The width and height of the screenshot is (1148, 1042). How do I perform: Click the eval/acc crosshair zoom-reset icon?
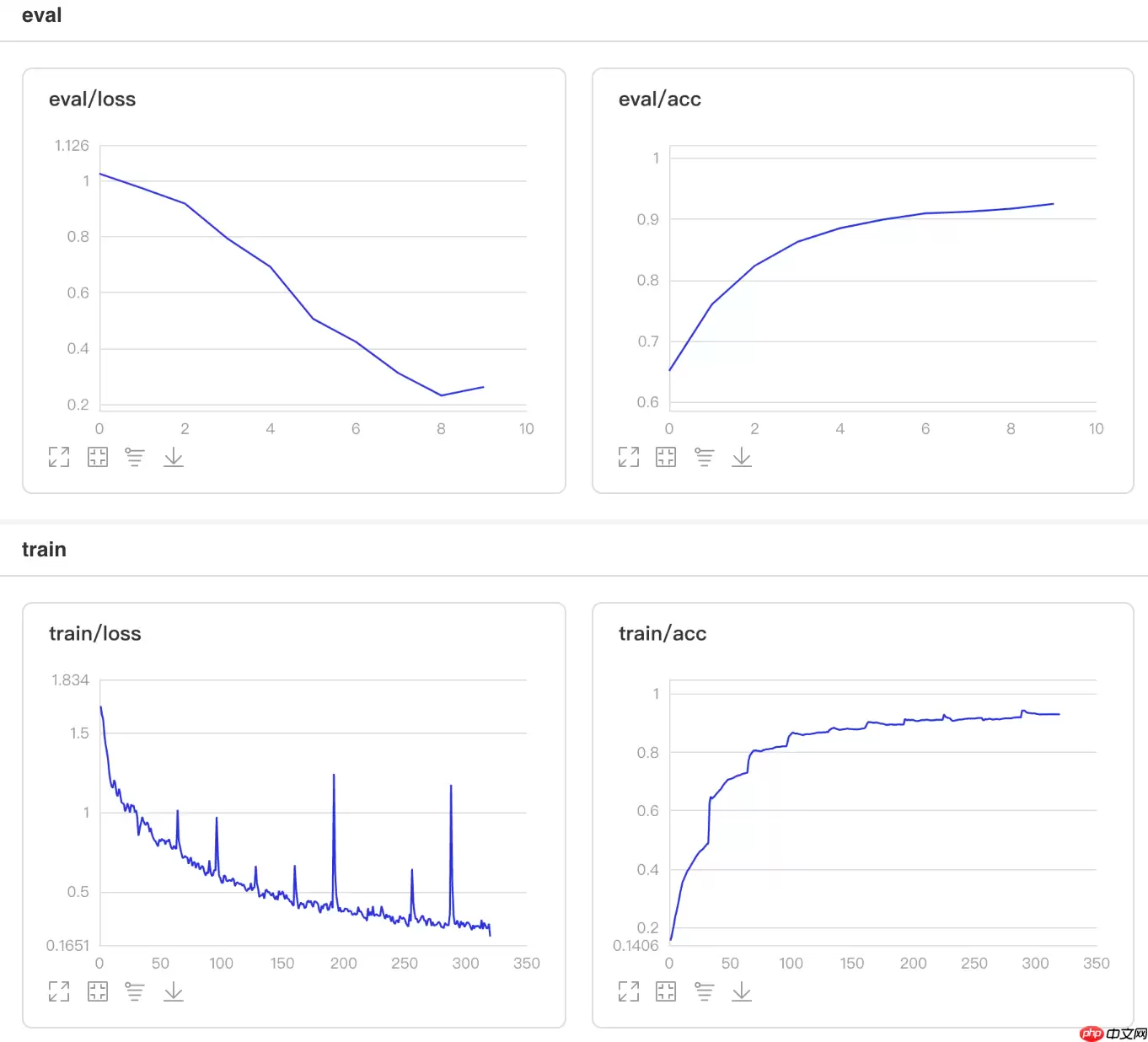(x=666, y=457)
